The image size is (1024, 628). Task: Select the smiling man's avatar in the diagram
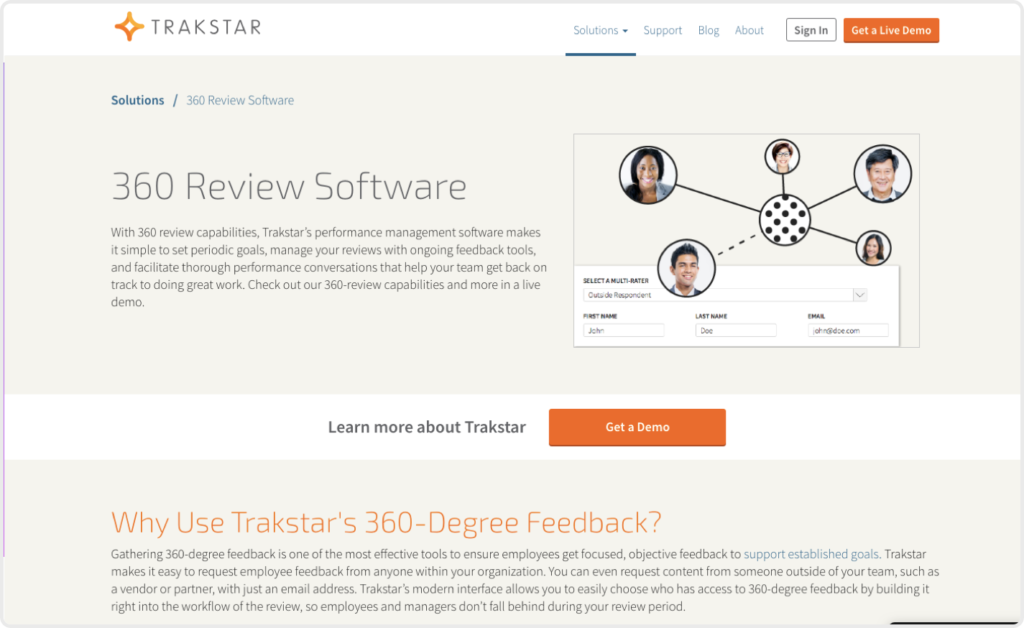click(x=687, y=266)
